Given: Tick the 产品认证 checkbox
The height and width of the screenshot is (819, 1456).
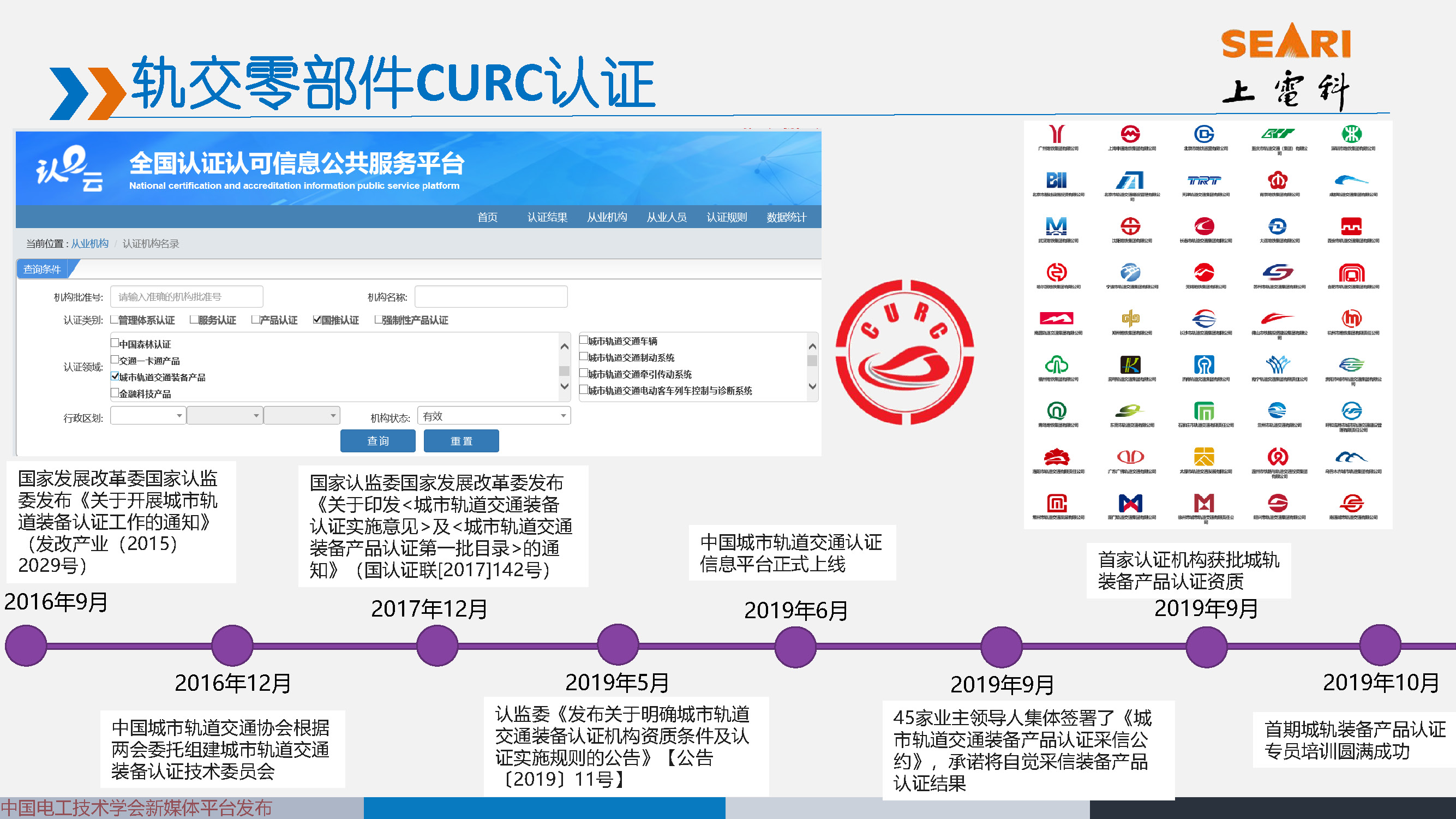Looking at the screenshot, I should tap(255, 320).
